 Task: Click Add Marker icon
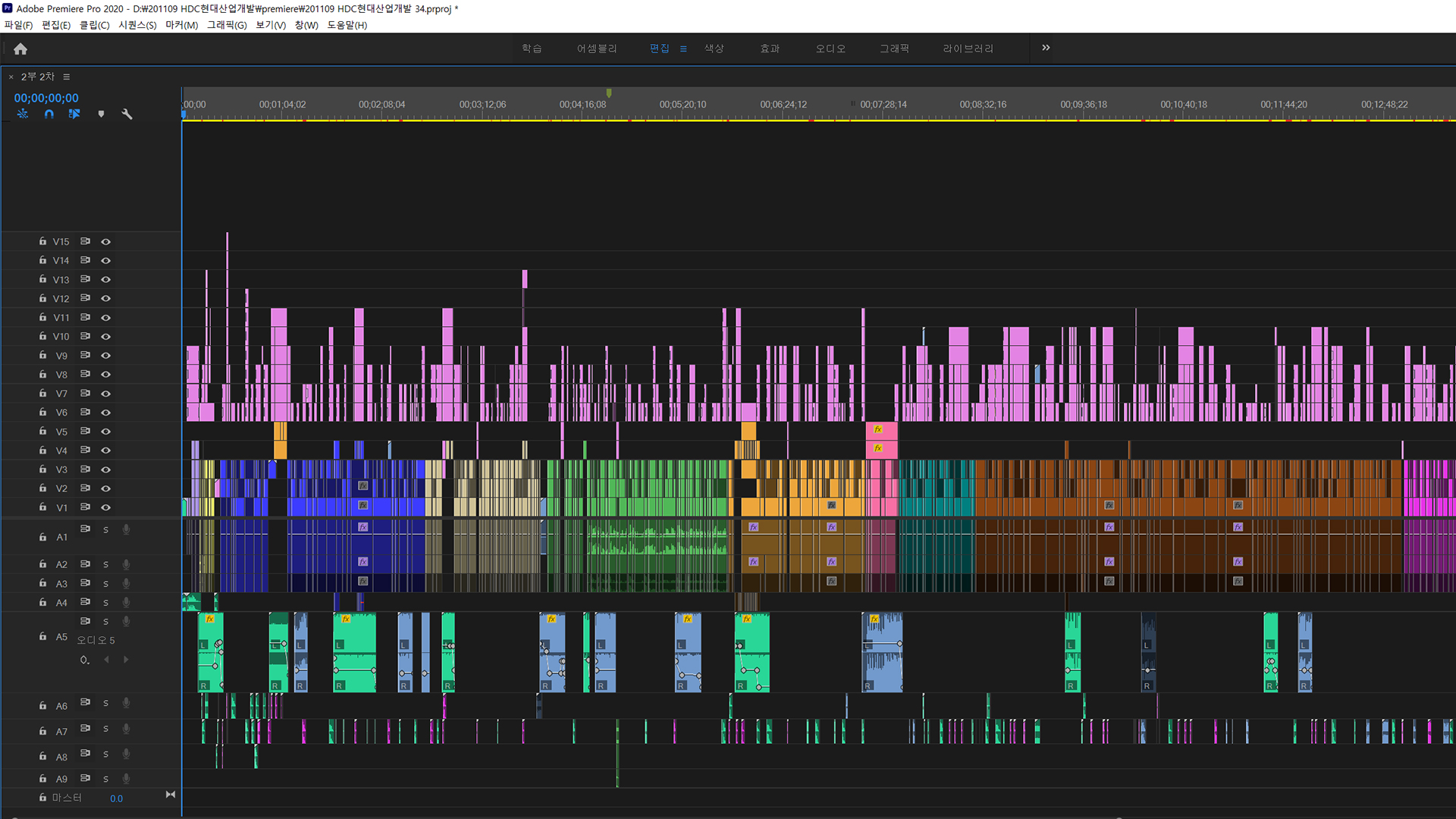[101, 114]
